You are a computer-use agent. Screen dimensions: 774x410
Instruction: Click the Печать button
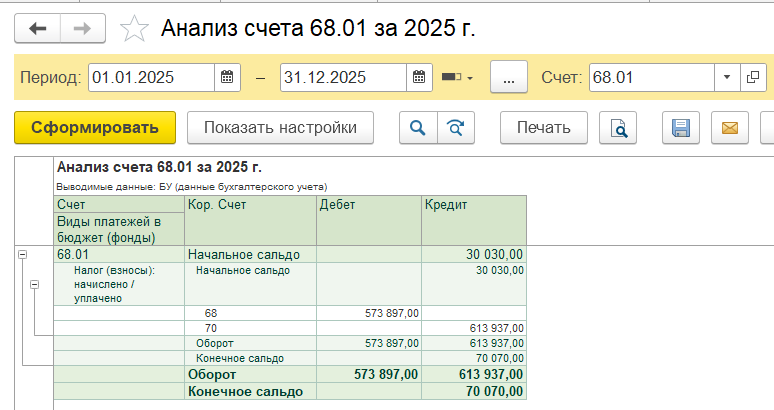point(543,128)
